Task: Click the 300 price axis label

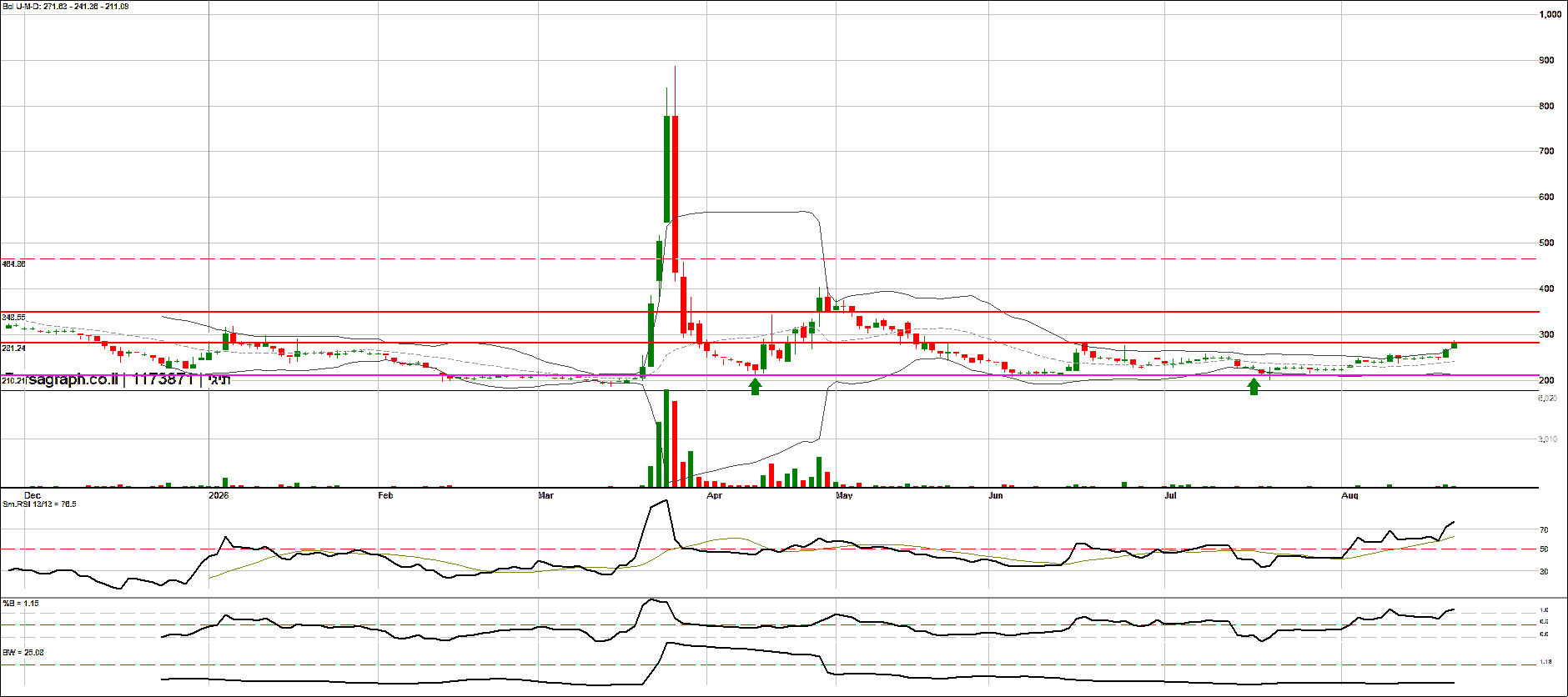Action: (x=1547, y=334)
